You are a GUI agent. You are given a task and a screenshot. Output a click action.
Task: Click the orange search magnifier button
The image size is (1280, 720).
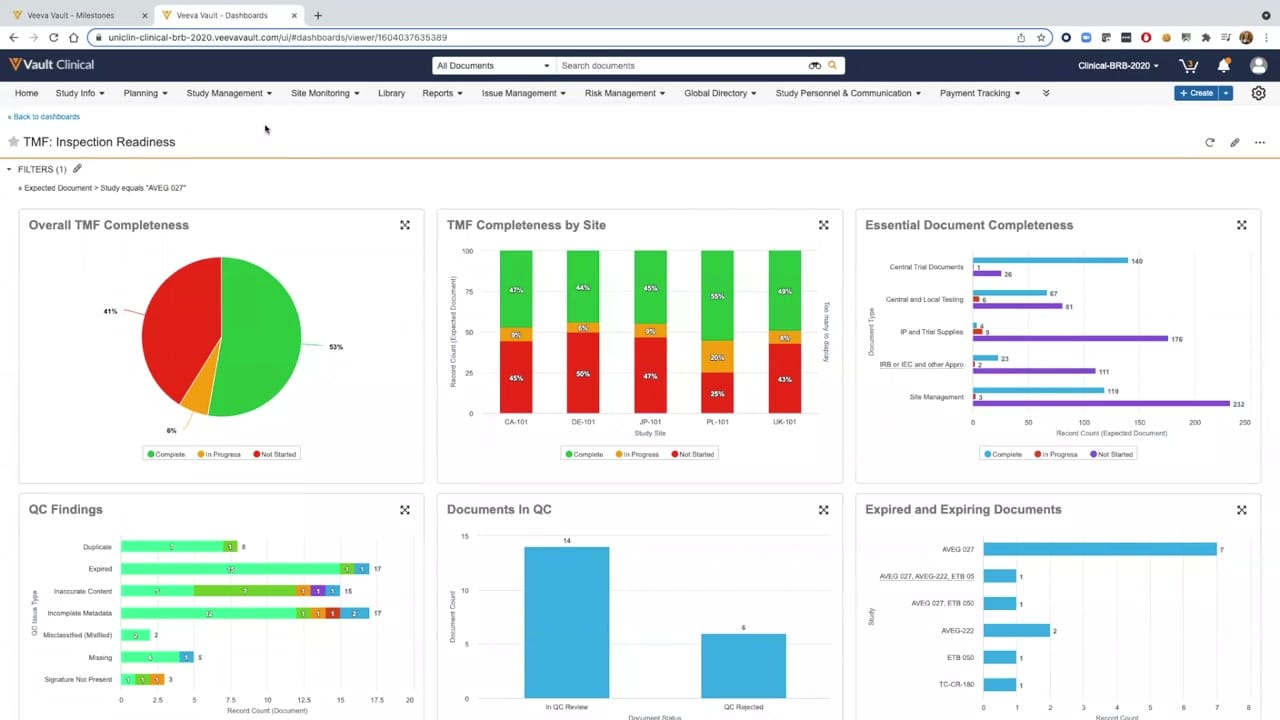click(832, 65)
